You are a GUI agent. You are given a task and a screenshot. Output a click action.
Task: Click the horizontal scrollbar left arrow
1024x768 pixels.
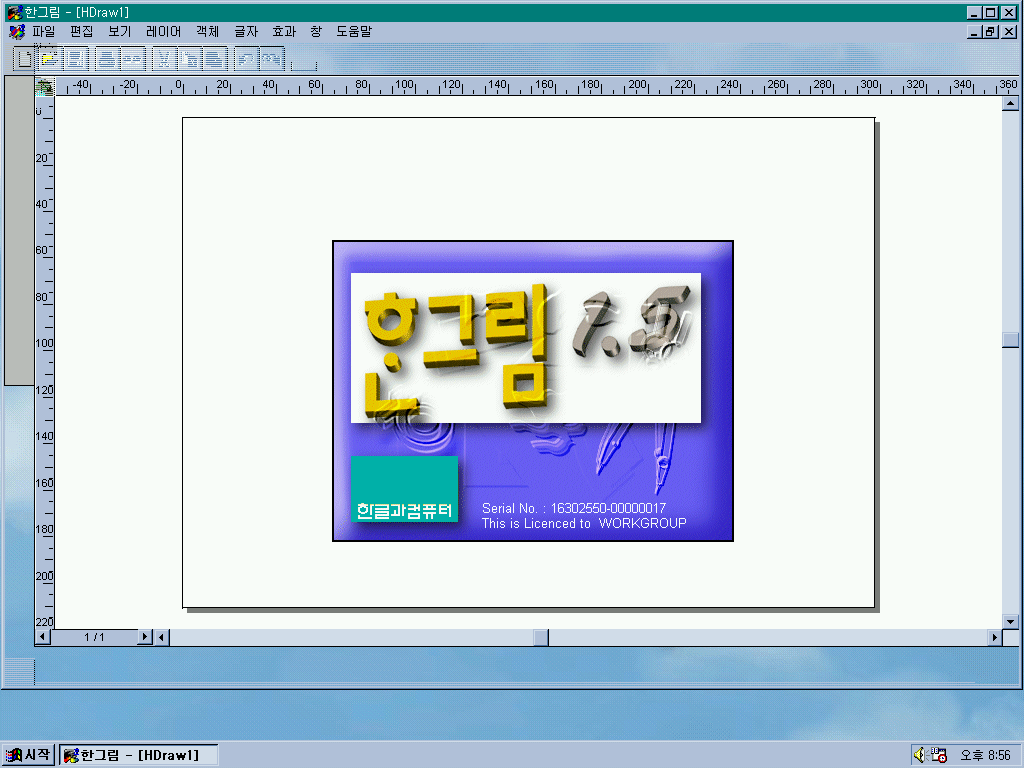162,637
